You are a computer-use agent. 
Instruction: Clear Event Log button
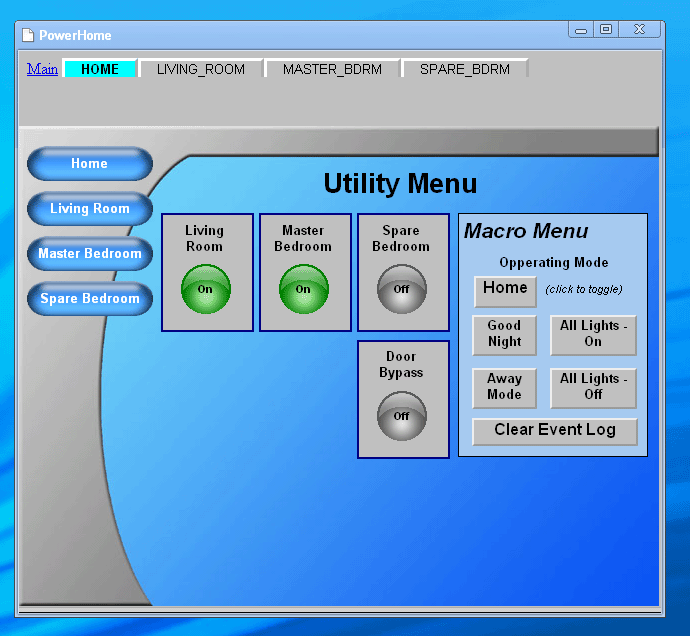[555, 431]
